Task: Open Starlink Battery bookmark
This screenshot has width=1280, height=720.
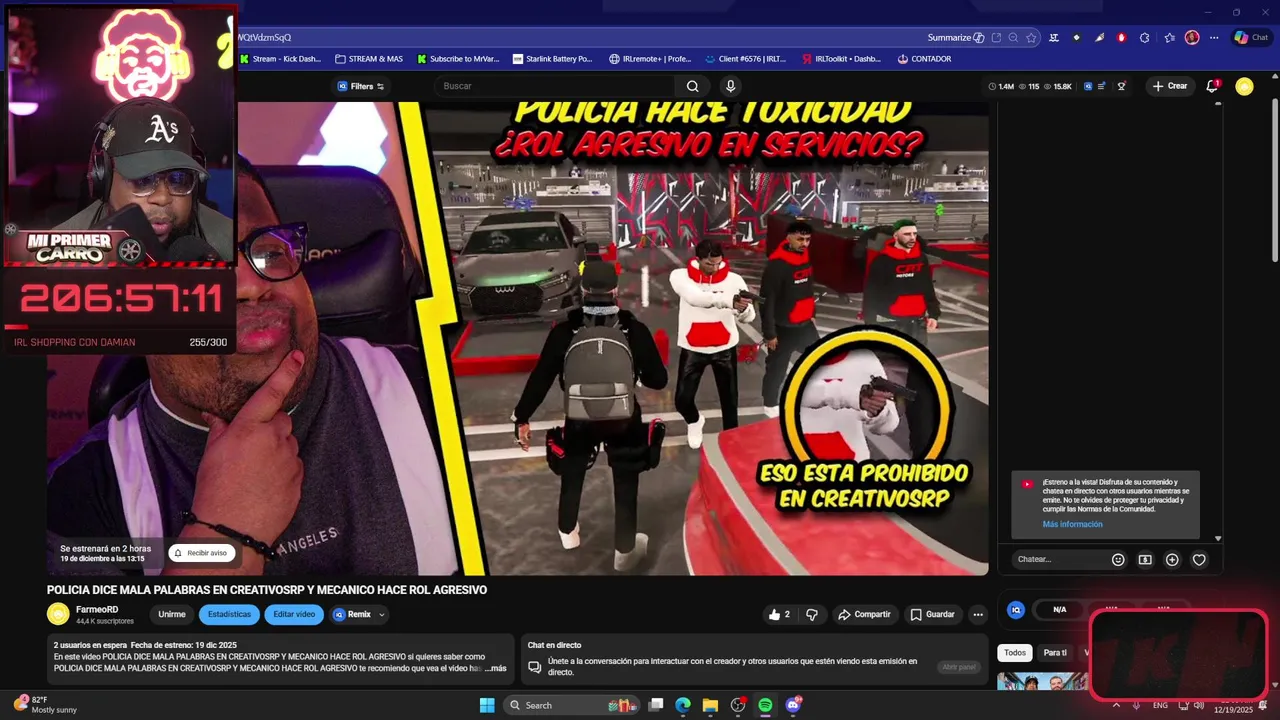Action: click(552, 59)
